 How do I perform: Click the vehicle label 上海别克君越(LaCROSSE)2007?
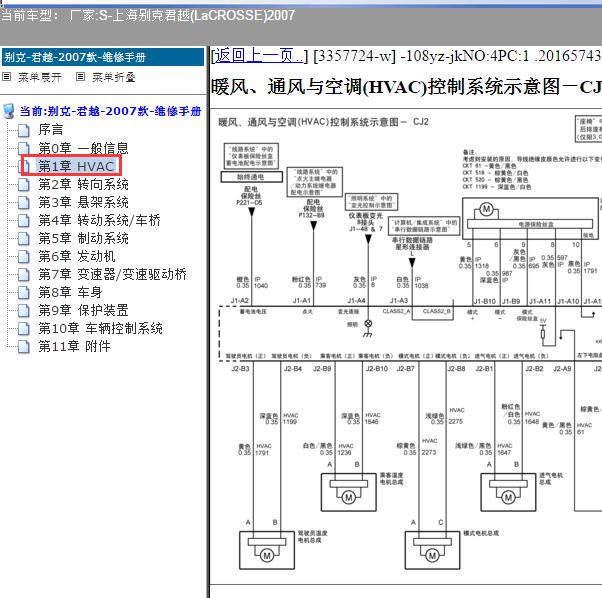point(202,16)
